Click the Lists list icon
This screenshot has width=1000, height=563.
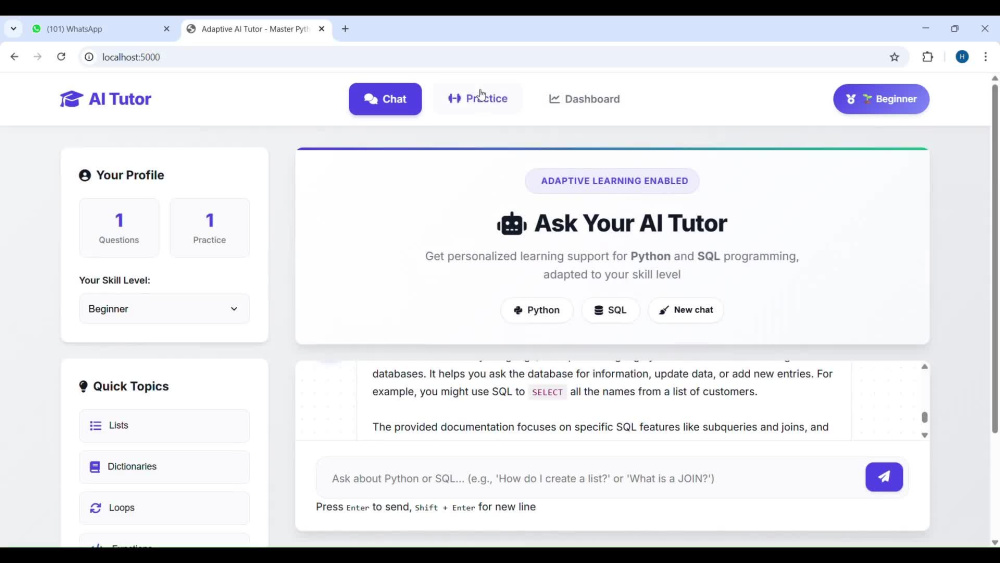coord(96,425)
